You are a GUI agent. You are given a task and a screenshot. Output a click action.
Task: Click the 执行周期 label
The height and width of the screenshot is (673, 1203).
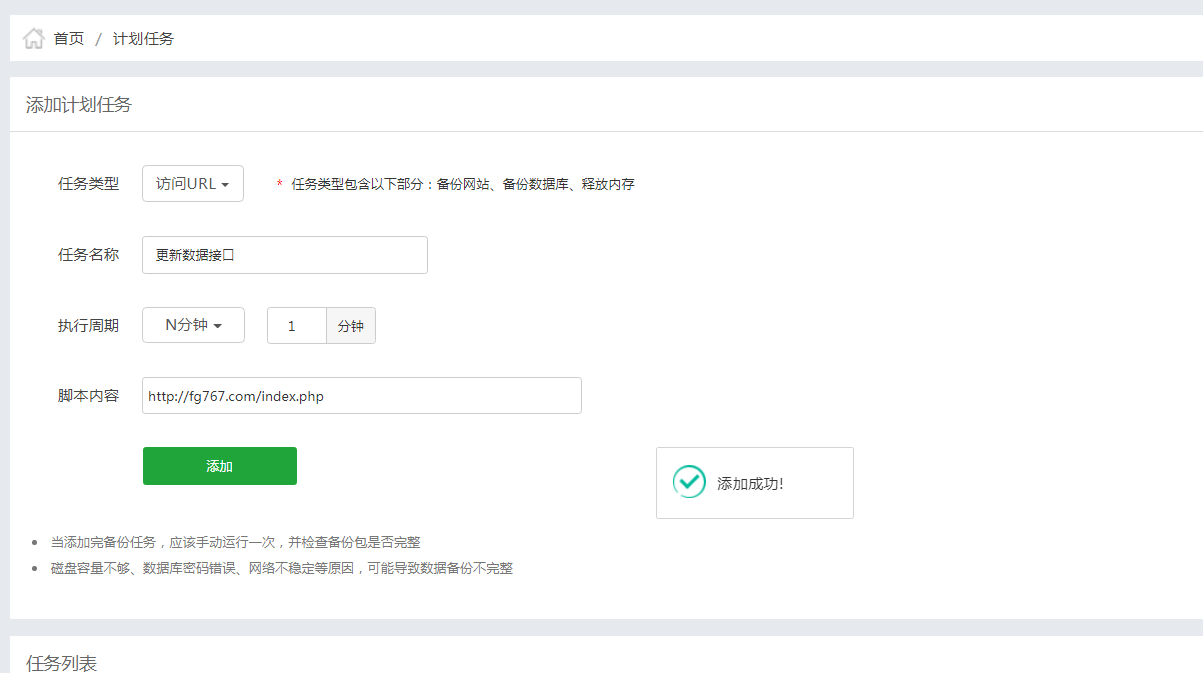coord(88,326)
